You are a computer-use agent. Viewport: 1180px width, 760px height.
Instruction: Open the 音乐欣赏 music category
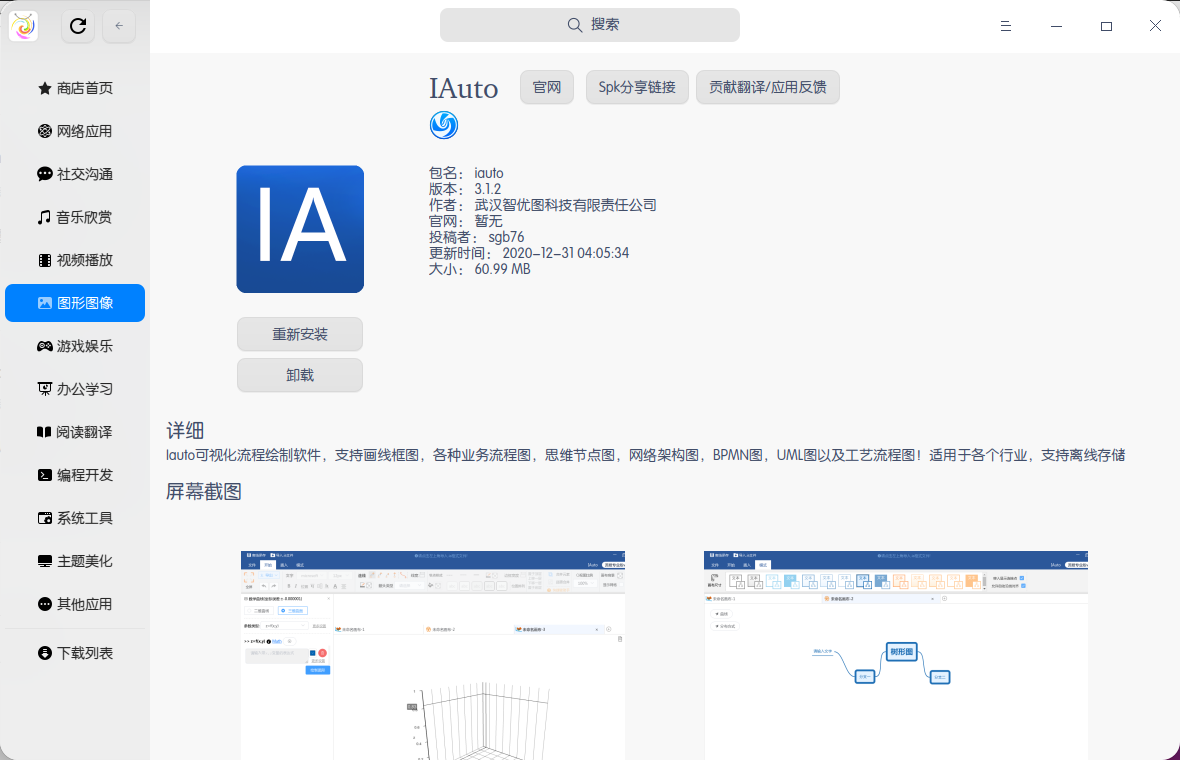click(75, 217)
